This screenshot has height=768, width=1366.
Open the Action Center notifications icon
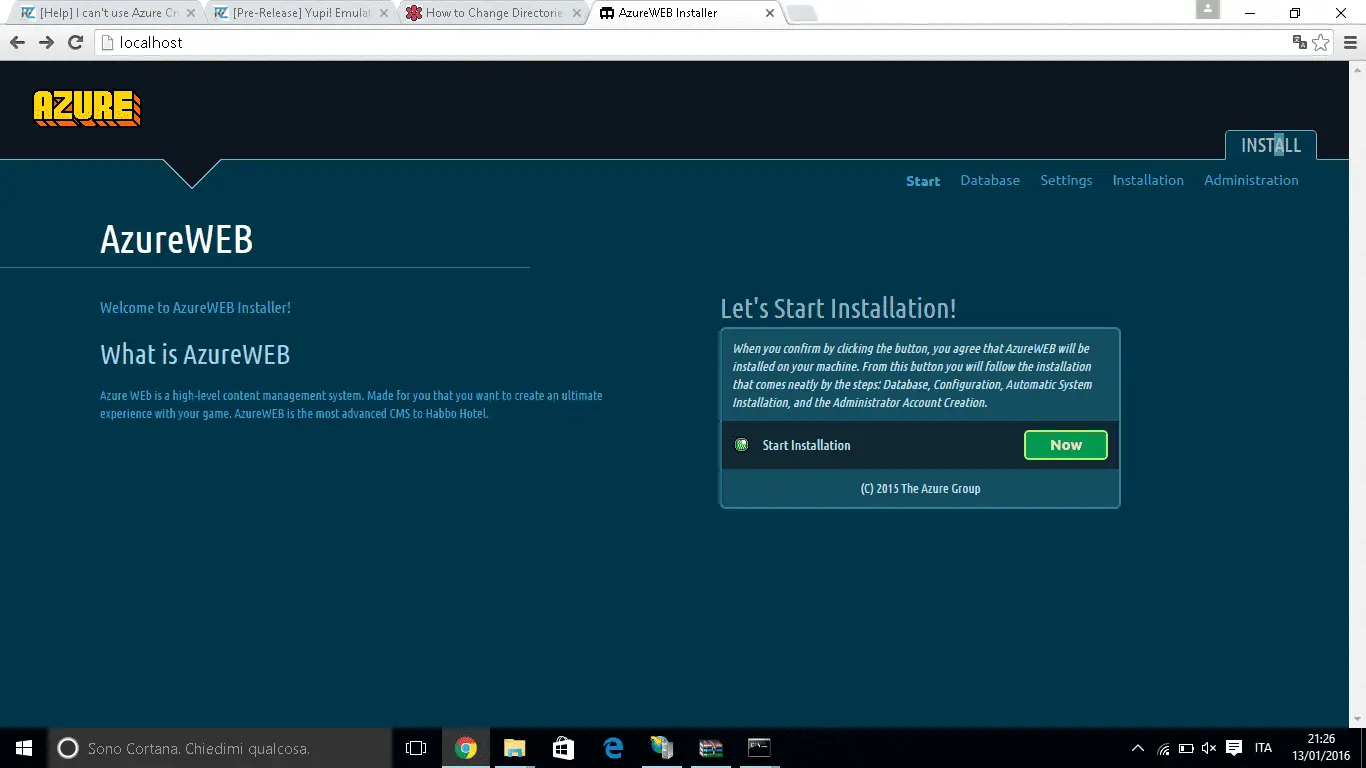coord(1234,748)
